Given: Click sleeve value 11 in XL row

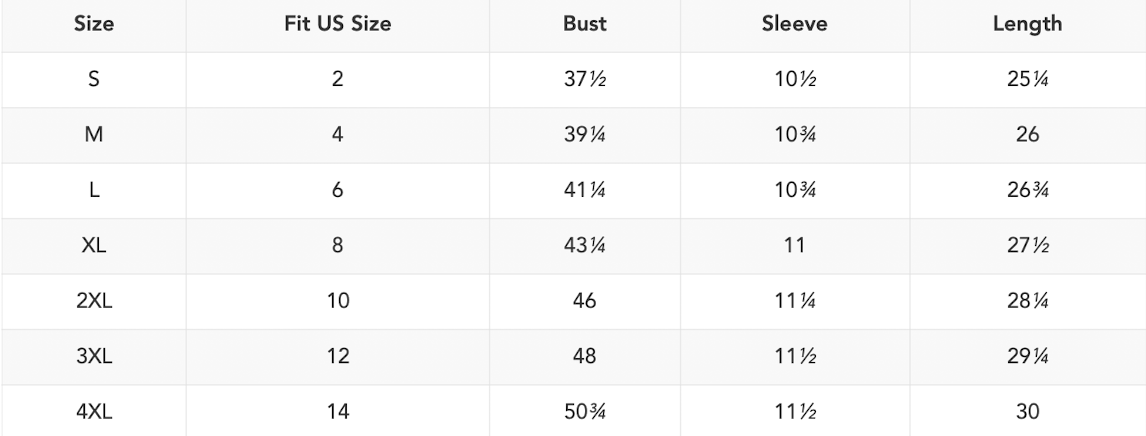Looking at the screenshot, I should 796,246.
